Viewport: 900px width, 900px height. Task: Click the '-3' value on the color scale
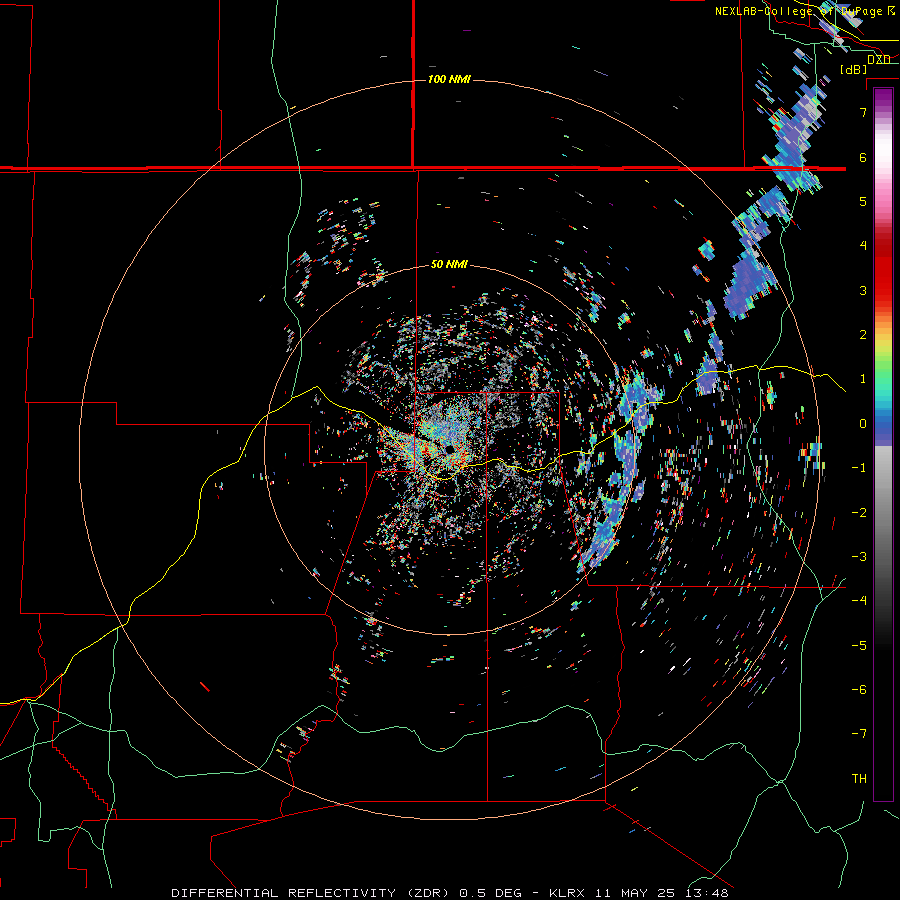859,557
